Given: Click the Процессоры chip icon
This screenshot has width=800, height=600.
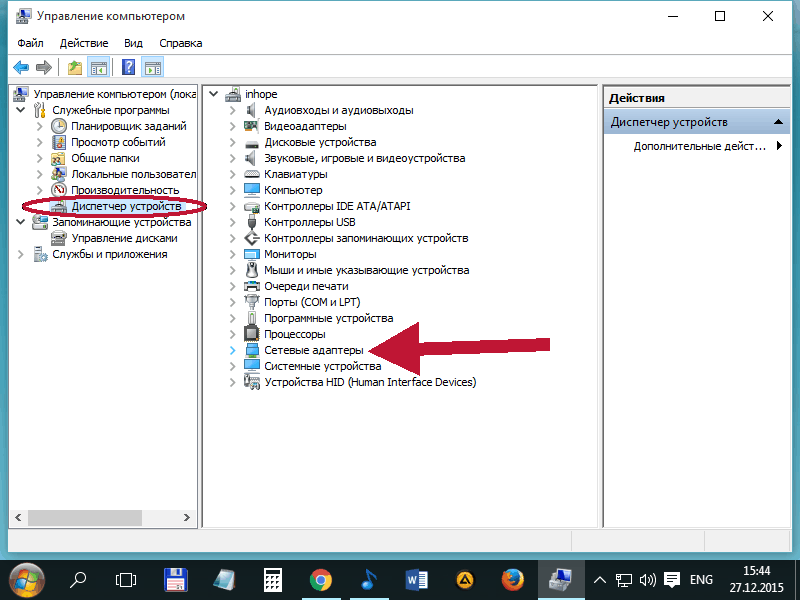Looking at the screenshot, I should [x=252, y=334].
